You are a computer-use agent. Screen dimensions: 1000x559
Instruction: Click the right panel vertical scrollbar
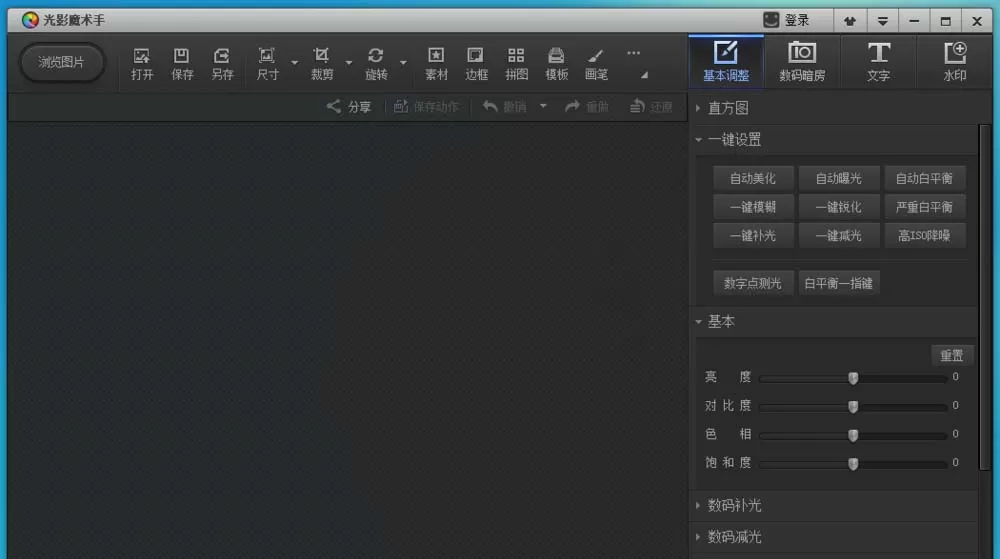(985, 298)
